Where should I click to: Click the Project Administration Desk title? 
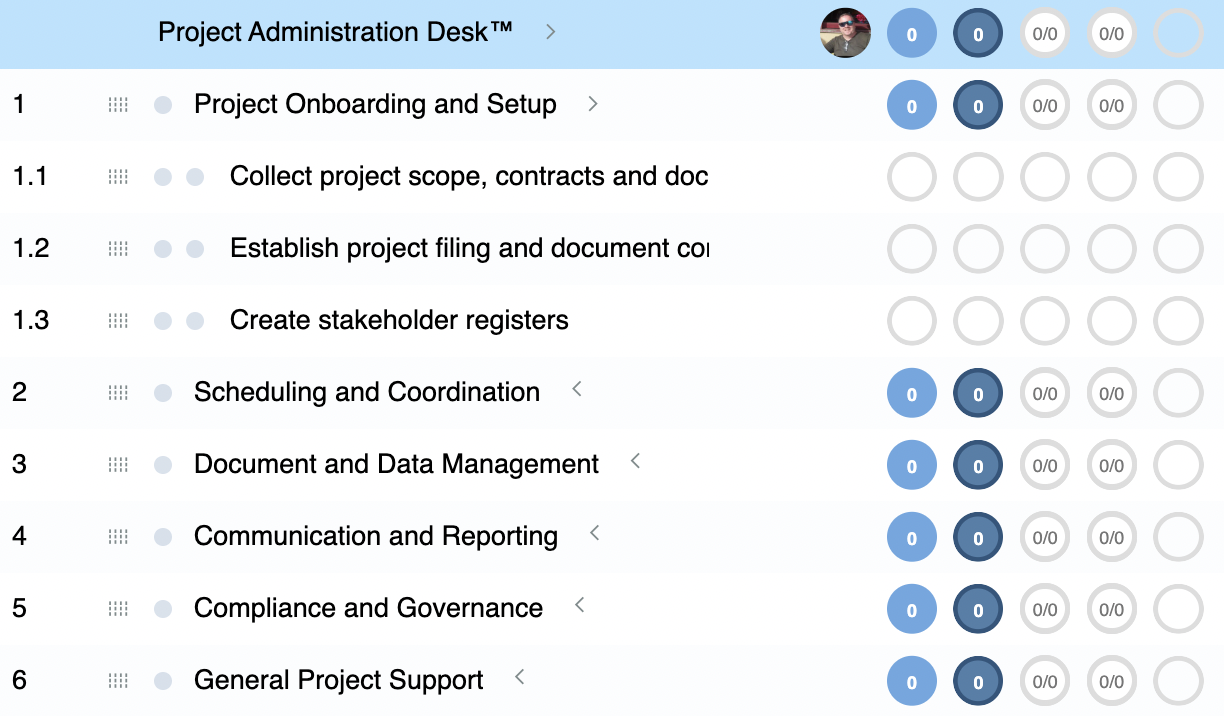point(335,32)
